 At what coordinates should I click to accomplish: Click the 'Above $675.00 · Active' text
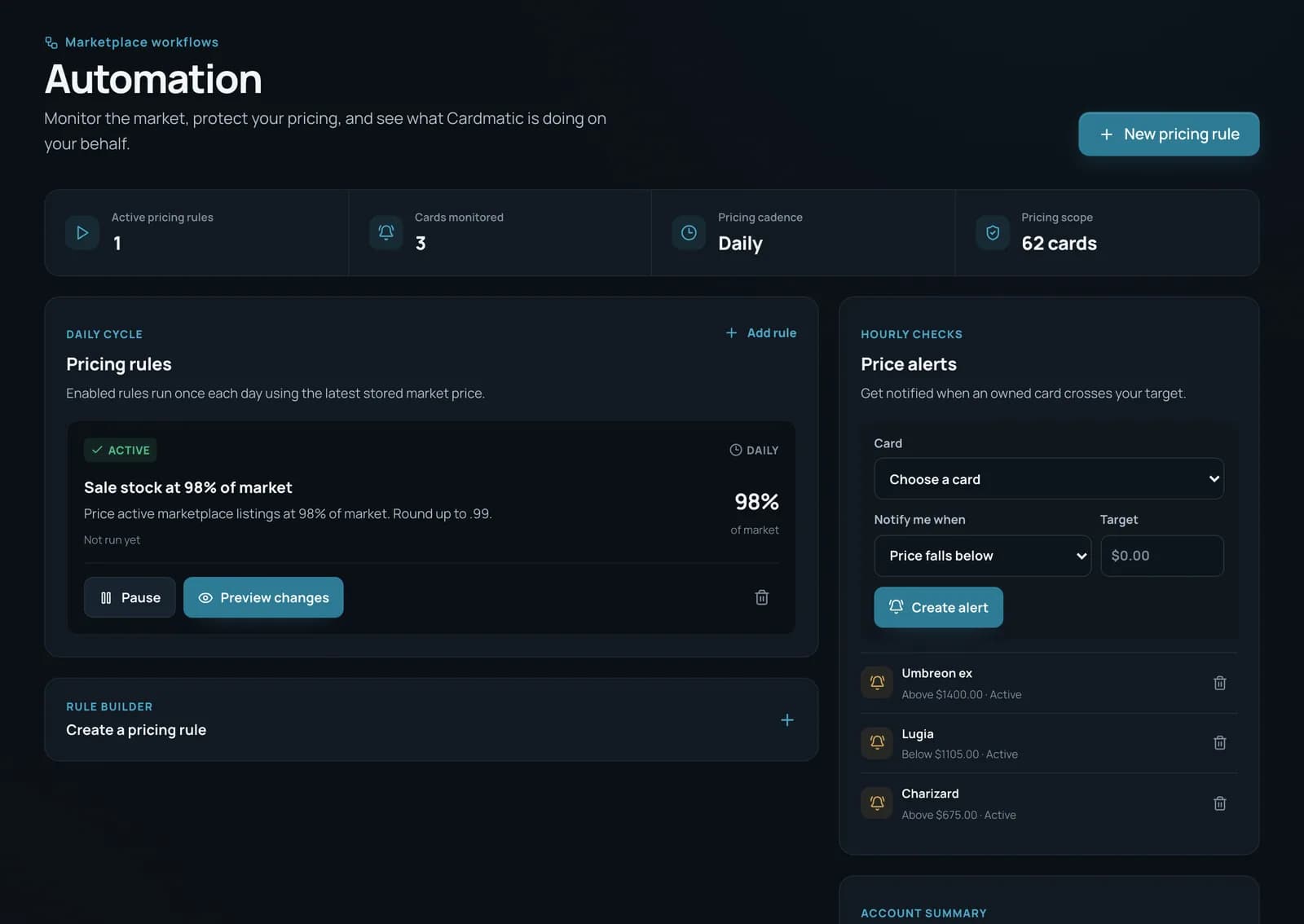click(x=958, y=815)
